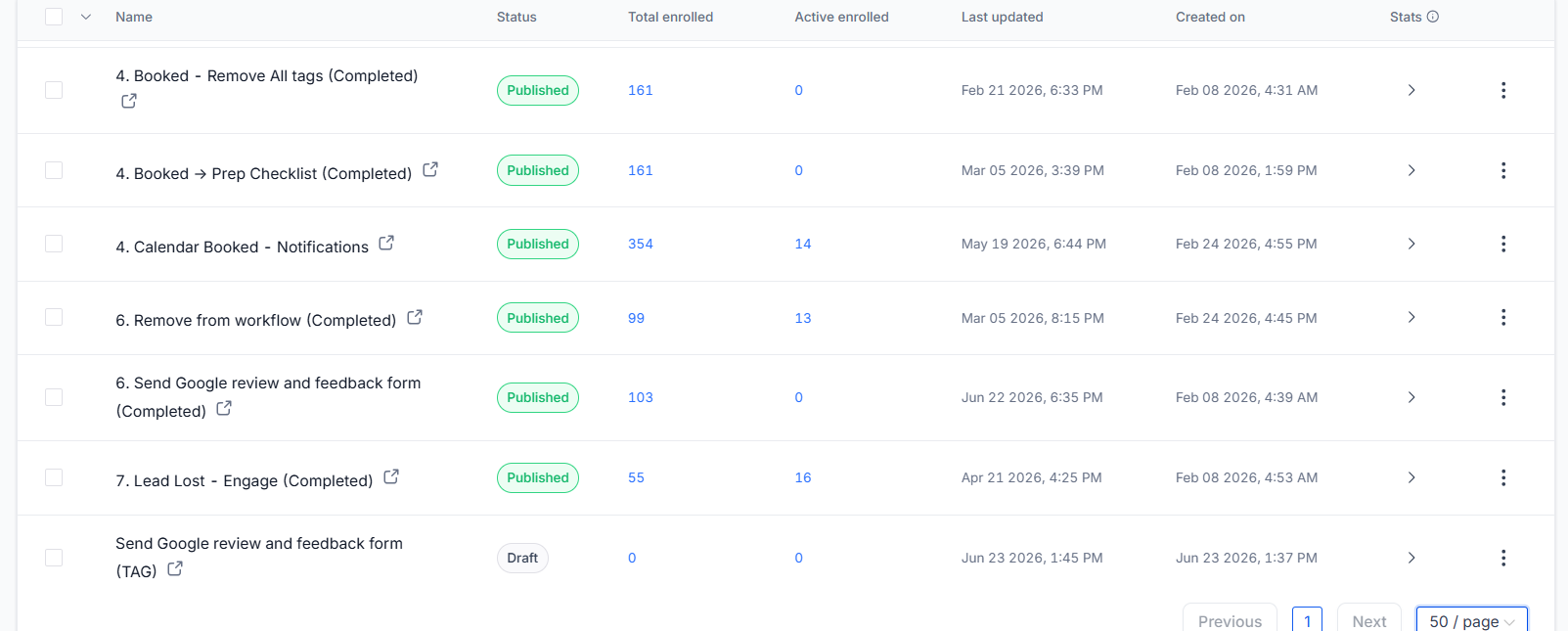1568x631 pixels.
Task: Open workflow Send Google review and feedback form (TAG)
Action: pos(259,557)
